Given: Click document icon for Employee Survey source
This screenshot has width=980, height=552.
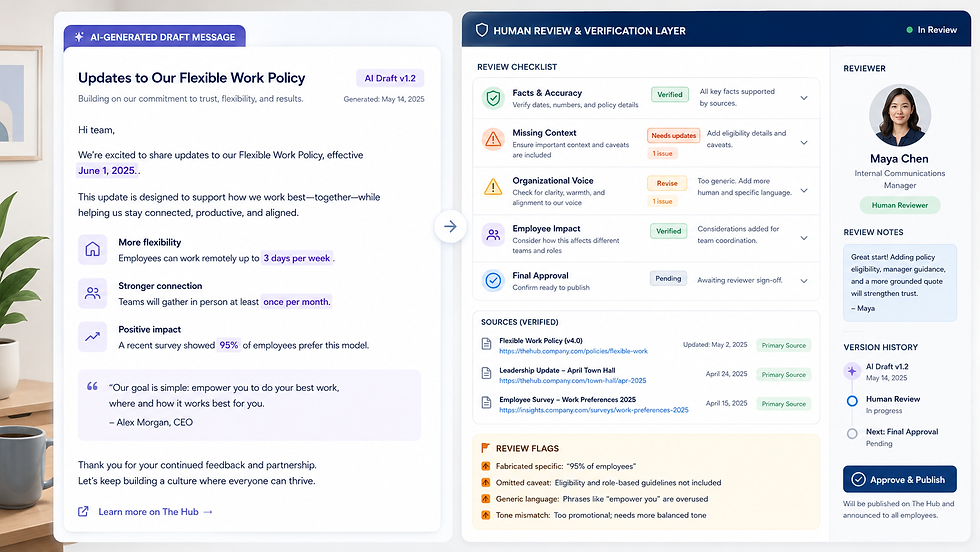Looking at the screenshot, I should coord(486,403).
